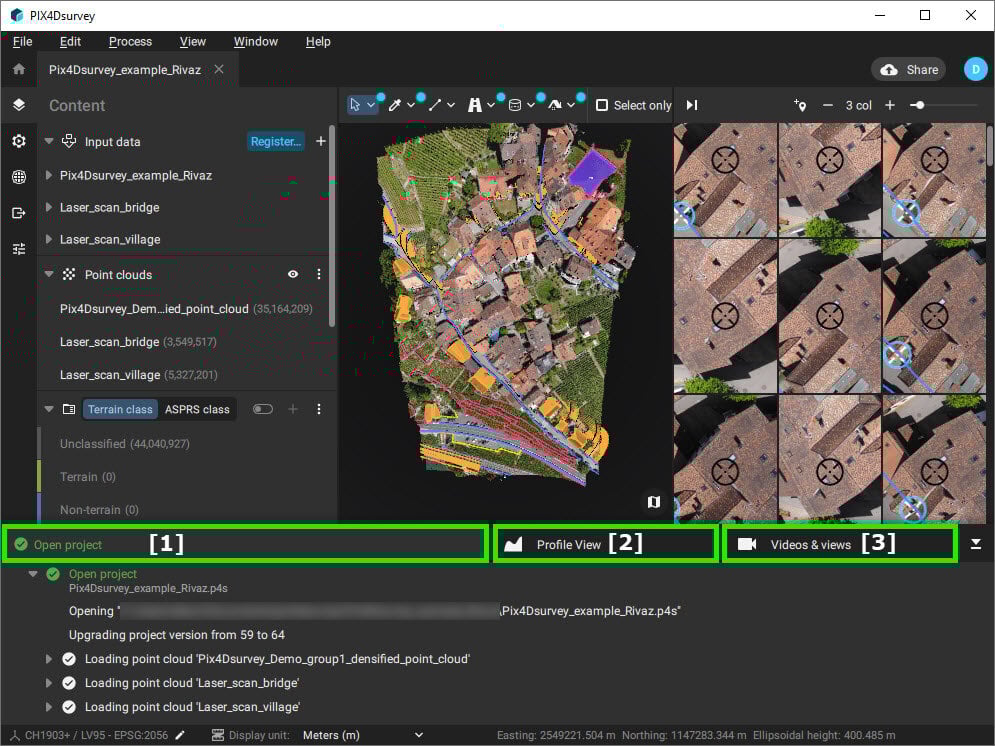Expand the Laser_scan_bridge tree item
995x746 pixels.
coord(49,207)
